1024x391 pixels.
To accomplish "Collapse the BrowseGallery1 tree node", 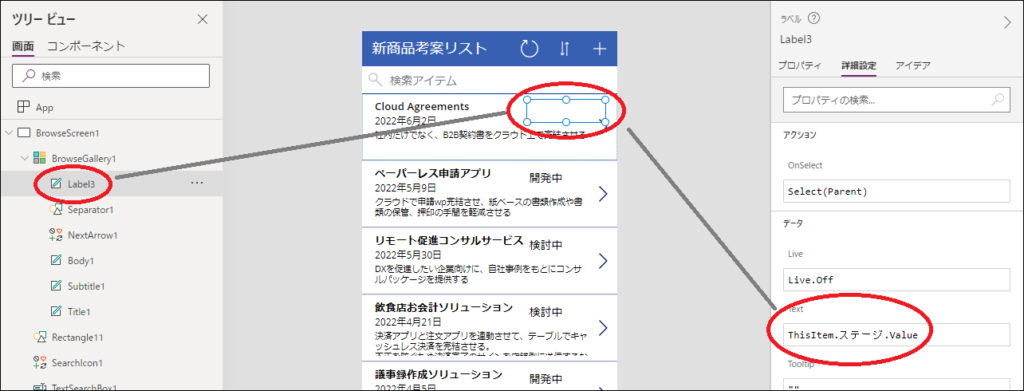I will (x=25, y=158).
